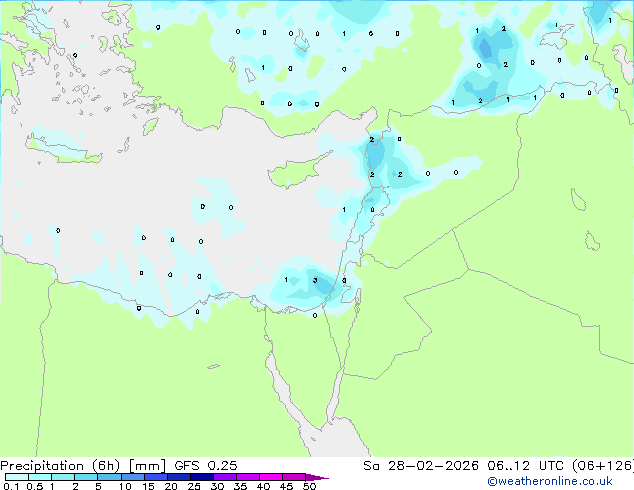This screenshot has height=490, width=634.
Task: Click the 30 to 35 mm purple swatch
Action: point(224,477)
